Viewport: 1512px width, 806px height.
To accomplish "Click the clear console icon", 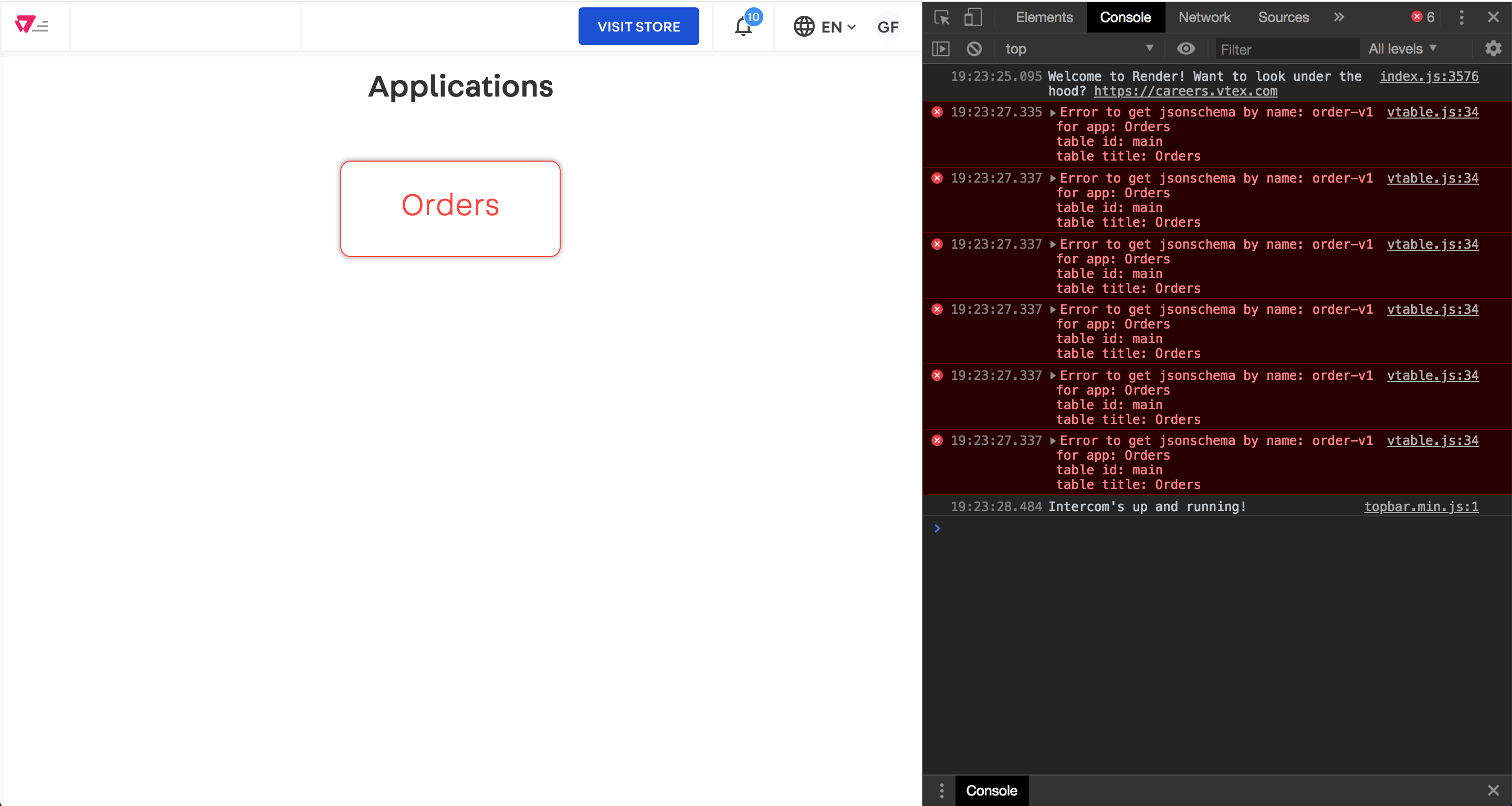I will (x=974, y=49).
